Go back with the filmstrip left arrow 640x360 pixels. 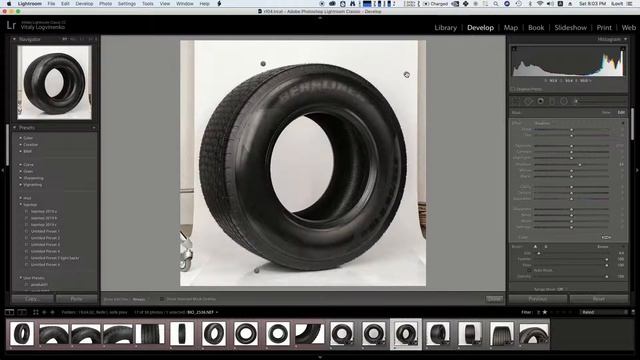click(44, 312)
